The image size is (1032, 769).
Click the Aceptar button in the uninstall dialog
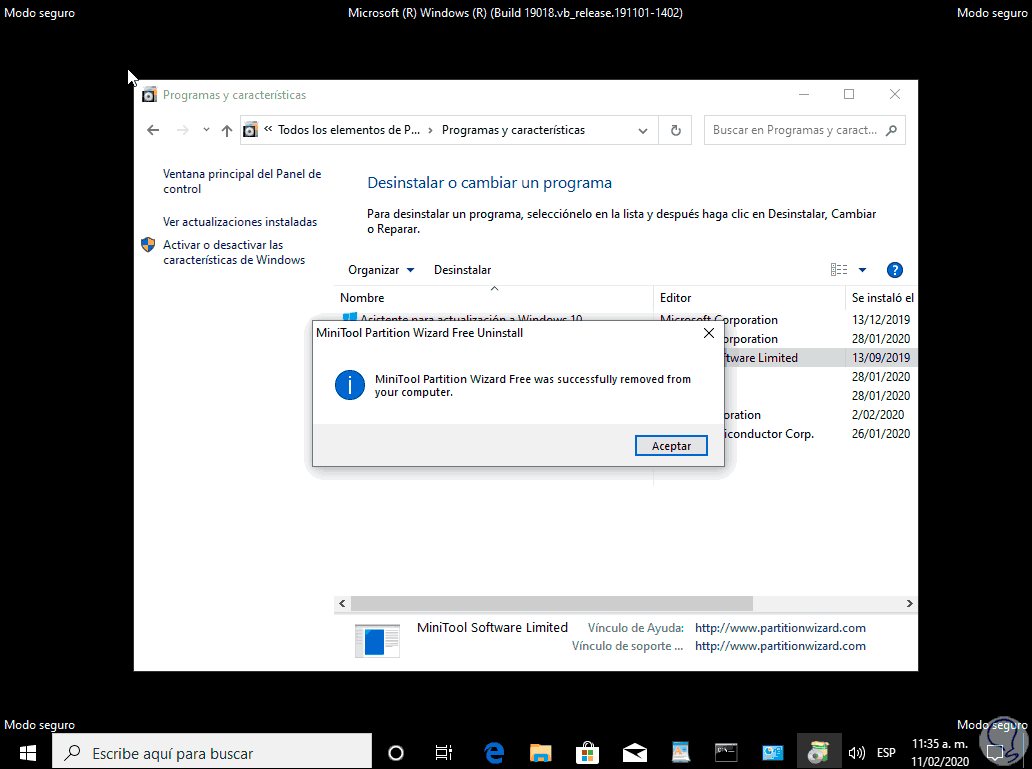pyautogui.click(x=671, y=446)
